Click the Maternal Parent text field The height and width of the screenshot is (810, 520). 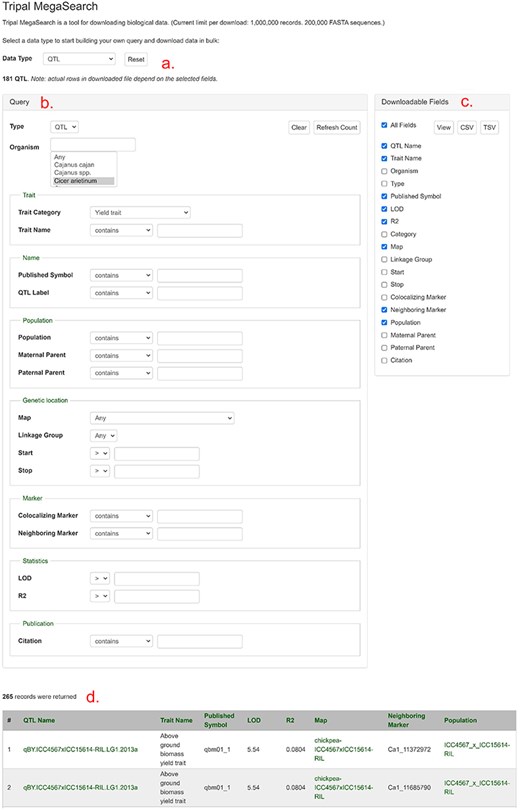click(200, 355)
